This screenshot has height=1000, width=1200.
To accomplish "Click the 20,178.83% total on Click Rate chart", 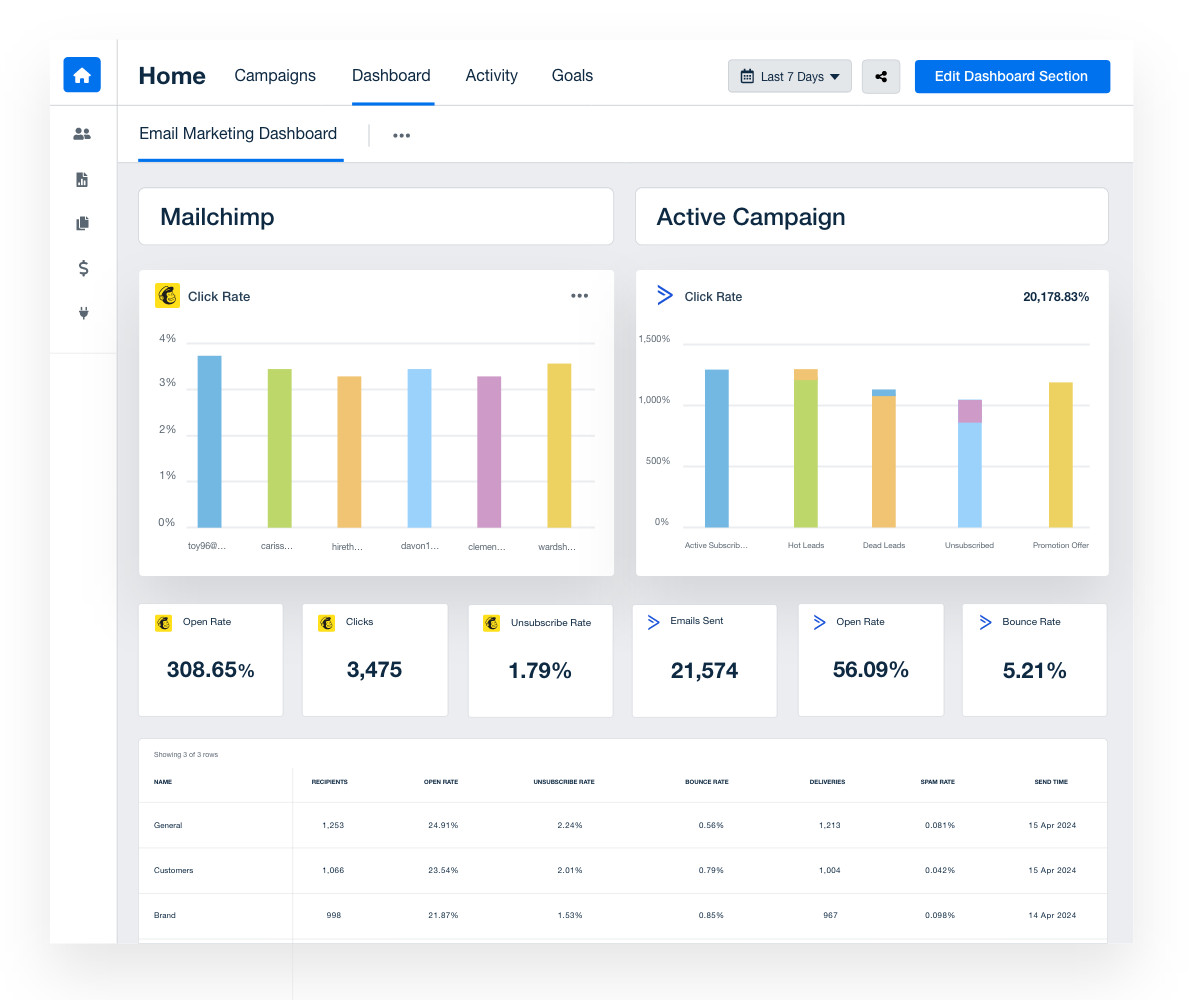I will coord(1056,296).
